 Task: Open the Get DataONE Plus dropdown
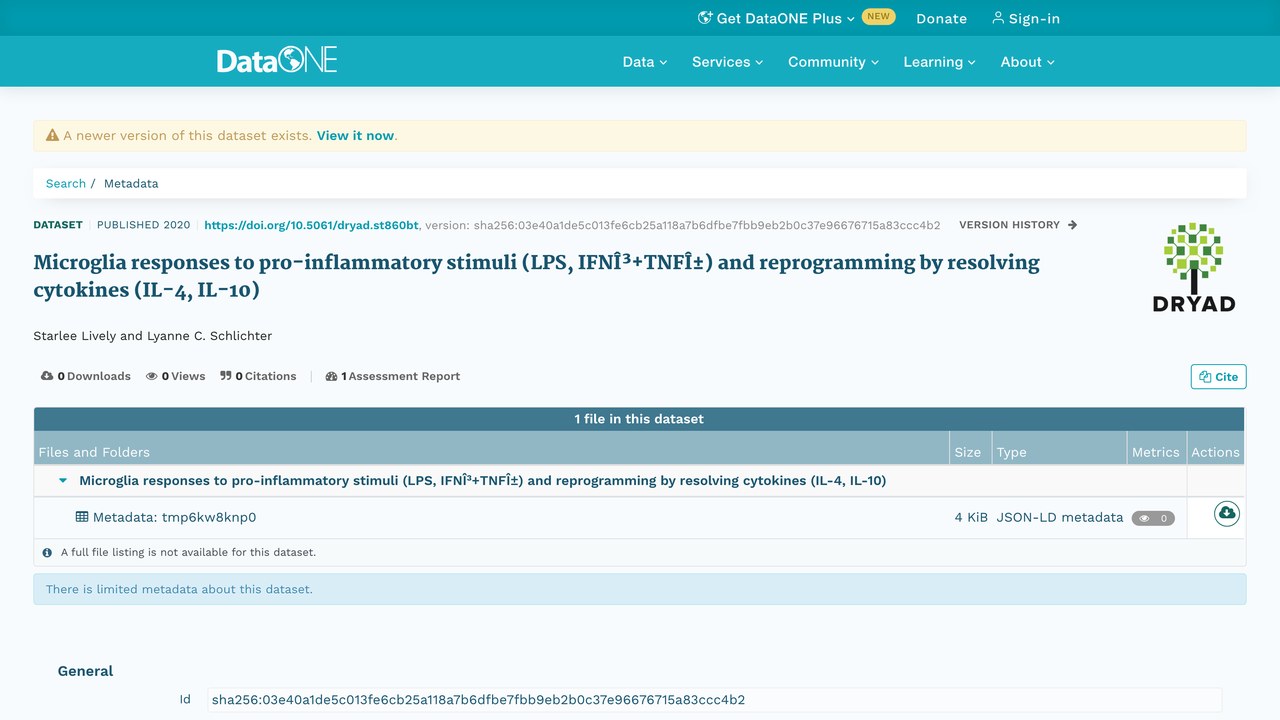[x=776, y=18]
